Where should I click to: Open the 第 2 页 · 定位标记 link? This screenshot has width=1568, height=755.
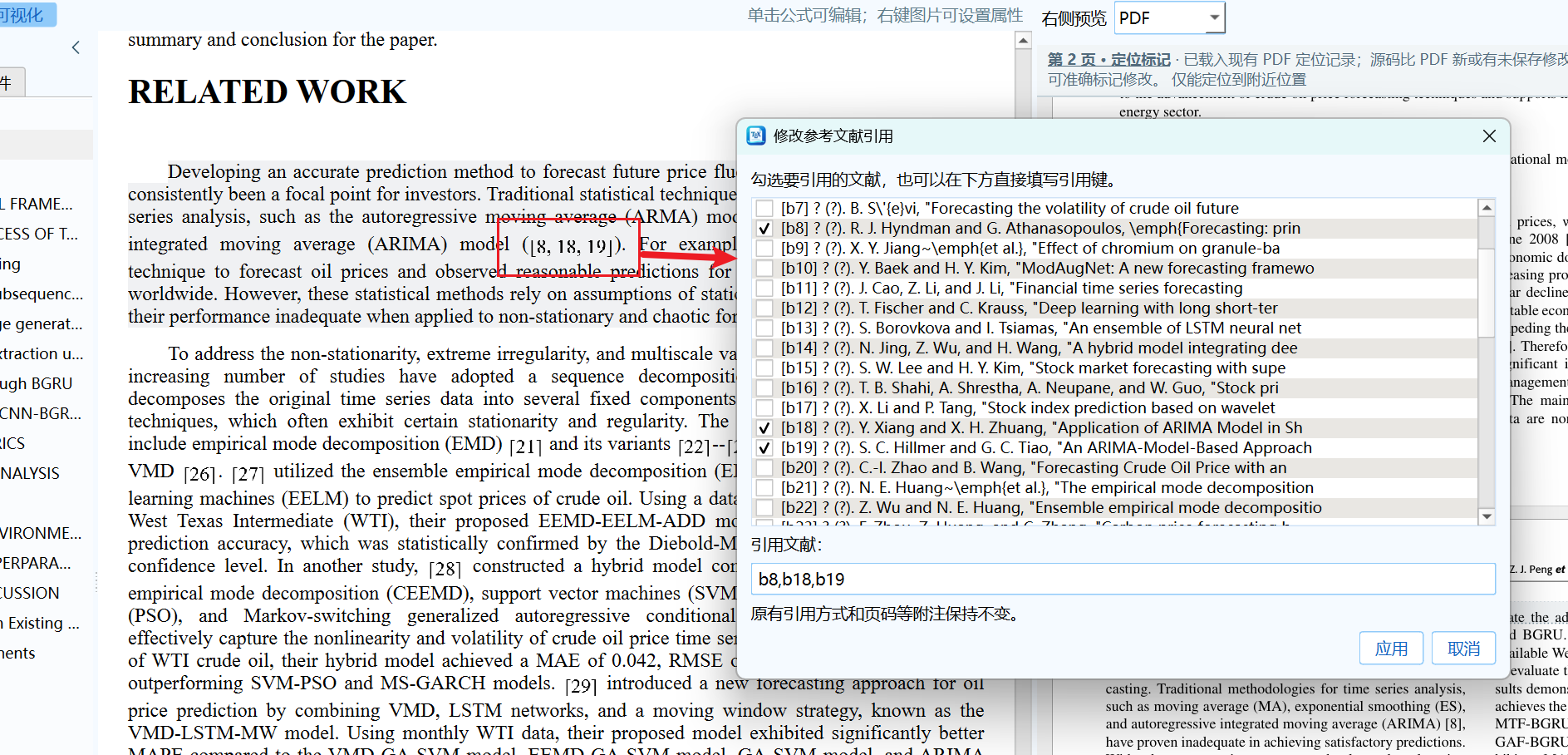click(1108, 60)
